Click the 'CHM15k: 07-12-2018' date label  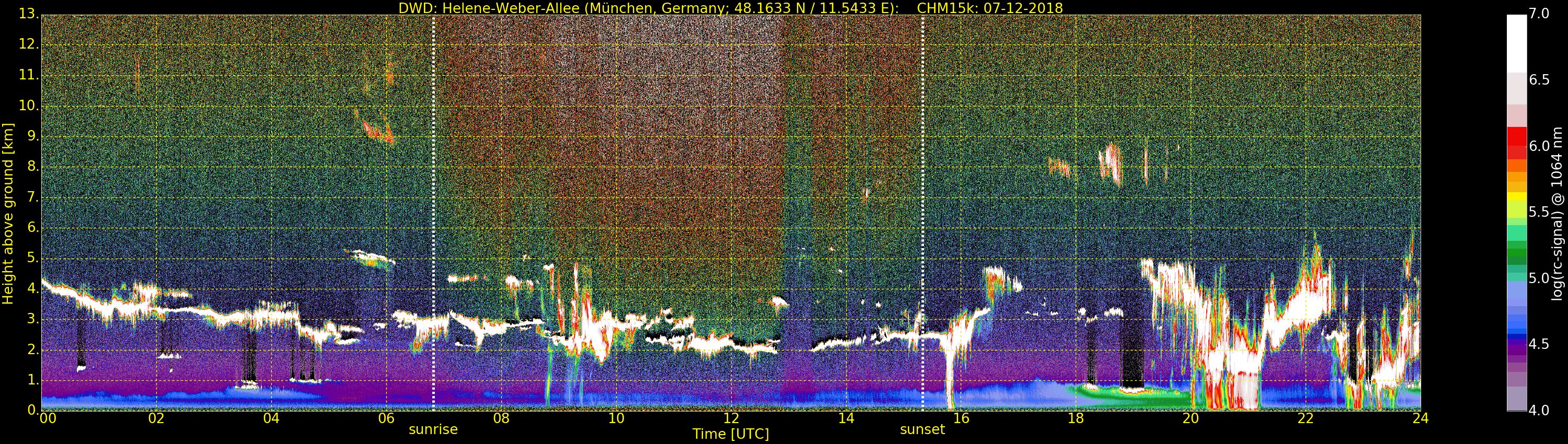pos(990,8)
